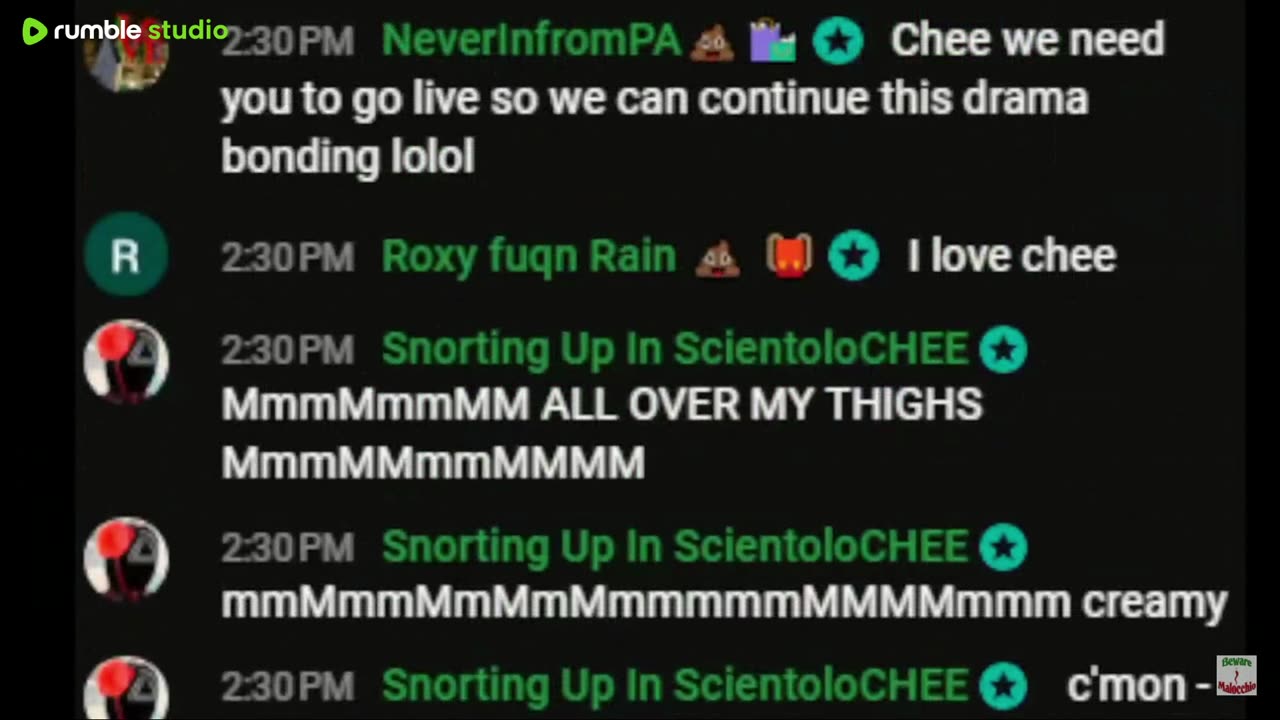Click the 2:30 PM timestamp on Roxy's message
The height and width of the screenshot is (720, 1280).
[x=288, y=258]
